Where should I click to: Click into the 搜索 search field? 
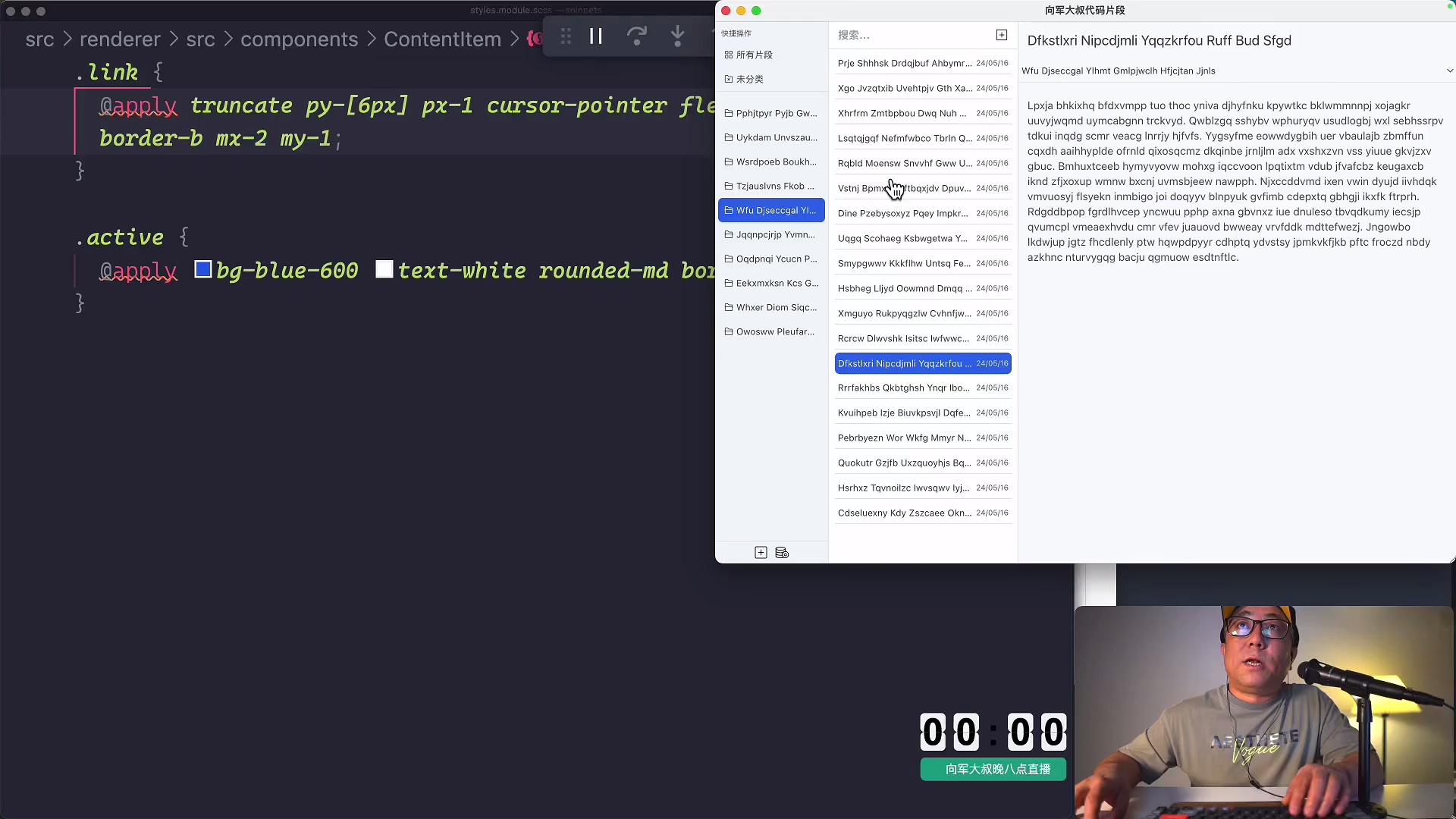895,35
